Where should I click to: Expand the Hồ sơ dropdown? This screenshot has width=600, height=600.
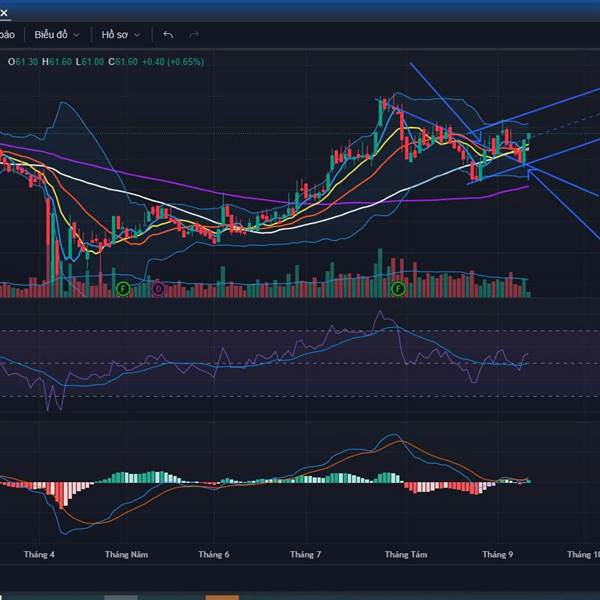tap(120, 35)
